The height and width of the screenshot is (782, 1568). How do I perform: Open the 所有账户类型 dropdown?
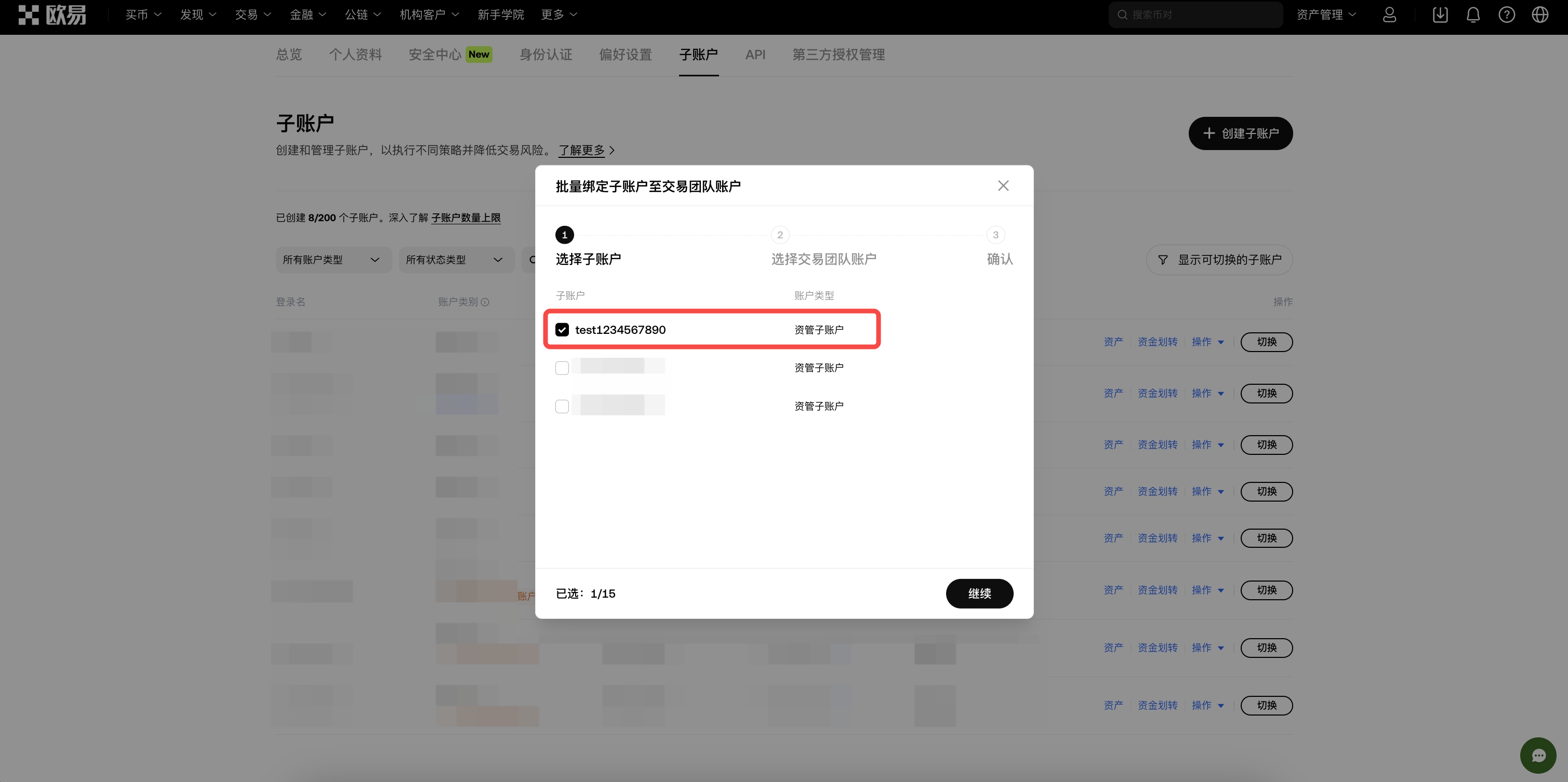pyautogui.click(x=333, y=260)
